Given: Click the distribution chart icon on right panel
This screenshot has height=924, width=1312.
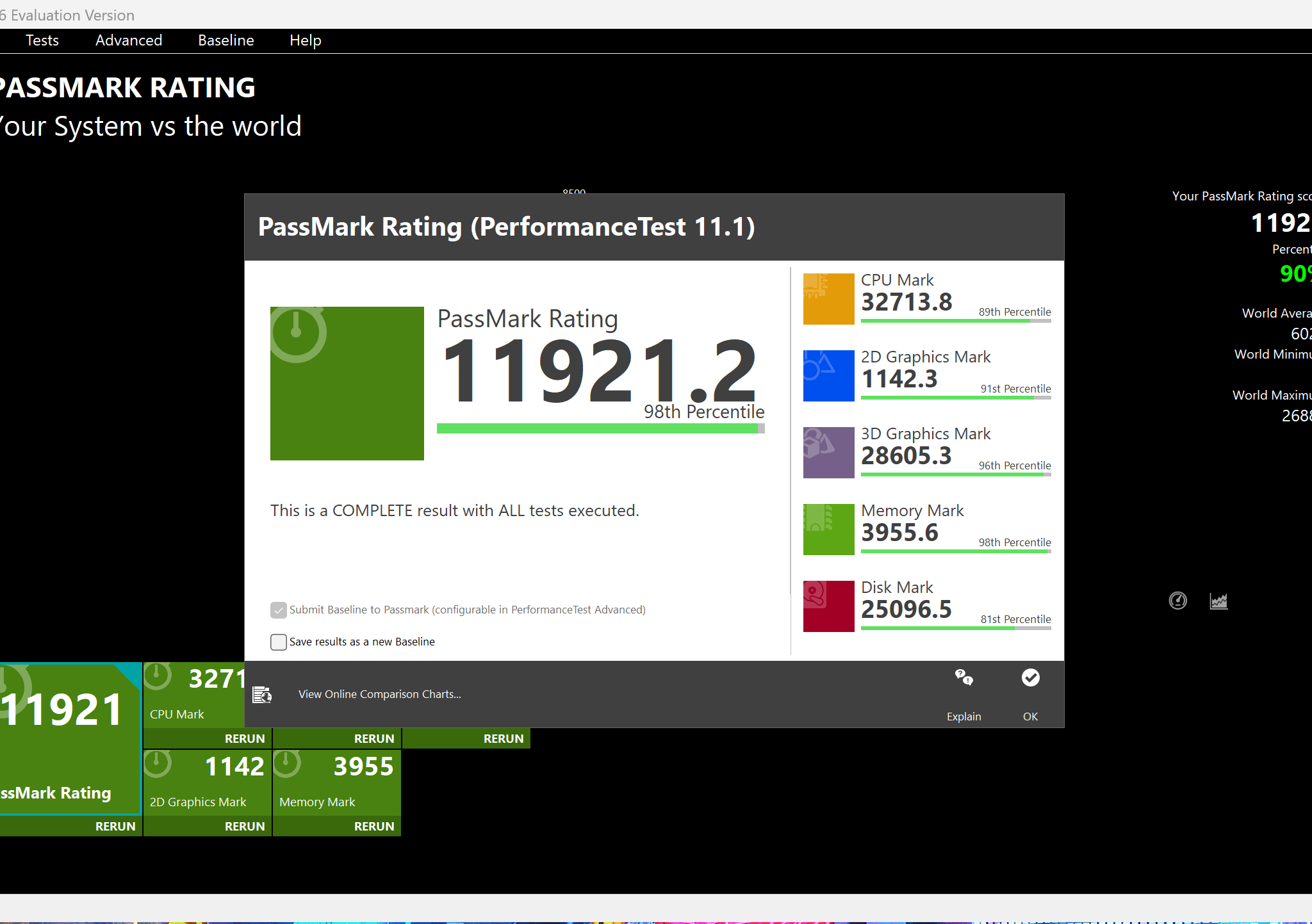Looking at the screenshot, I should click(1218, 601).
